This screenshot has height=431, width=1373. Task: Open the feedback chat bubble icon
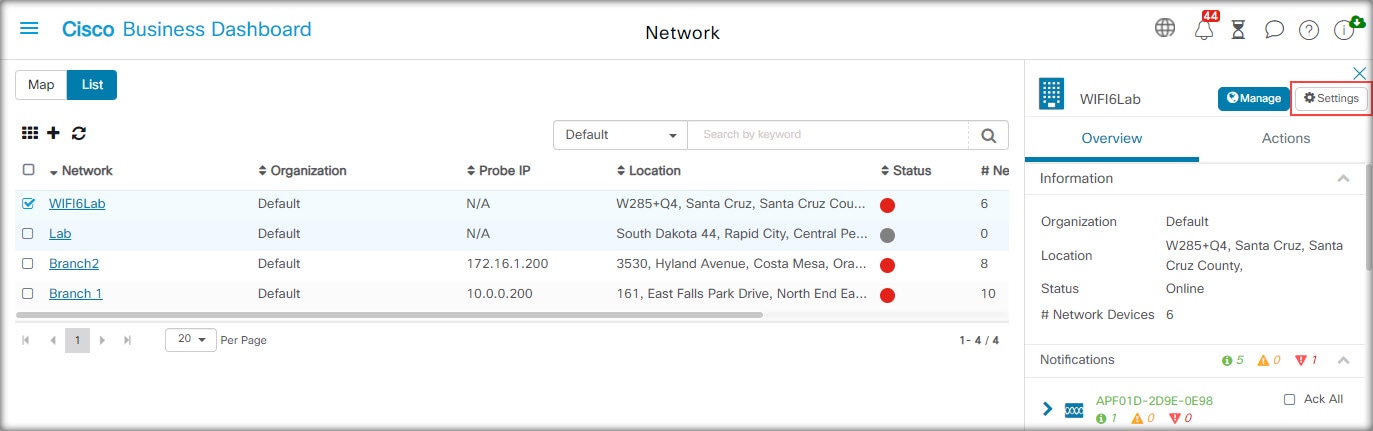click(x=1274, y=30)
